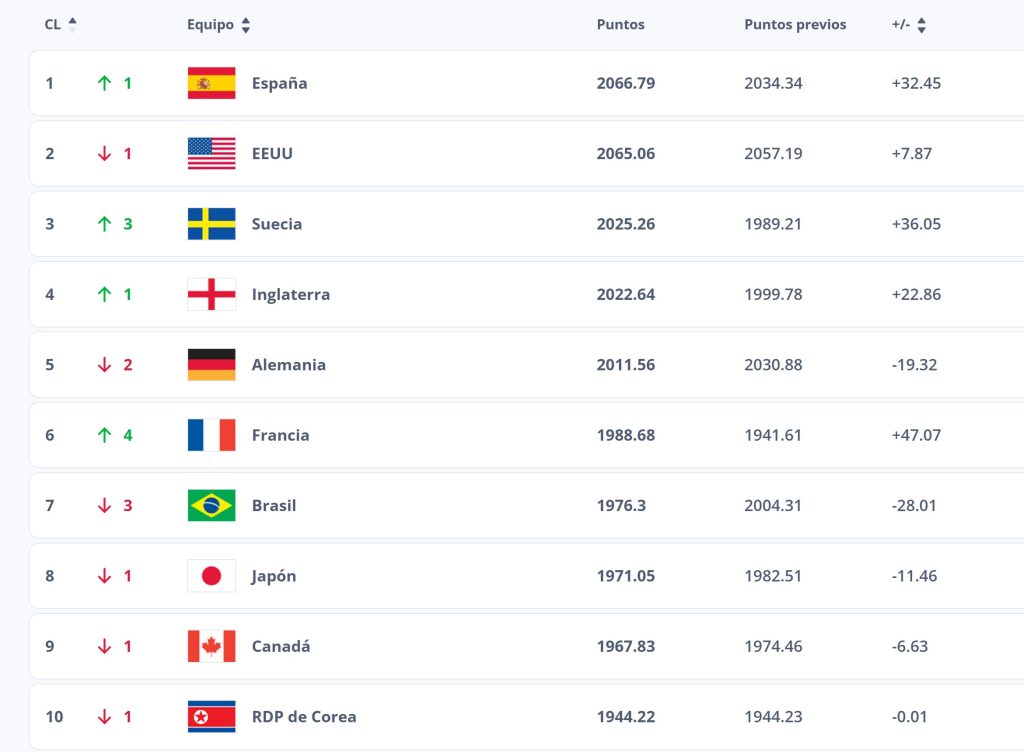Open the RDP de Corea team link

click(304, 717)
